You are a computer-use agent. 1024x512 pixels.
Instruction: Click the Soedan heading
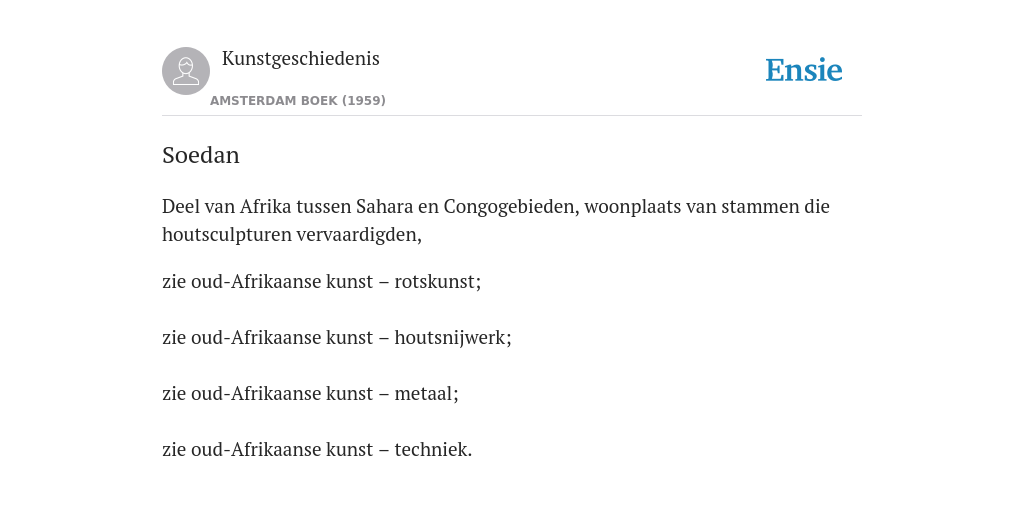point(200,155)
